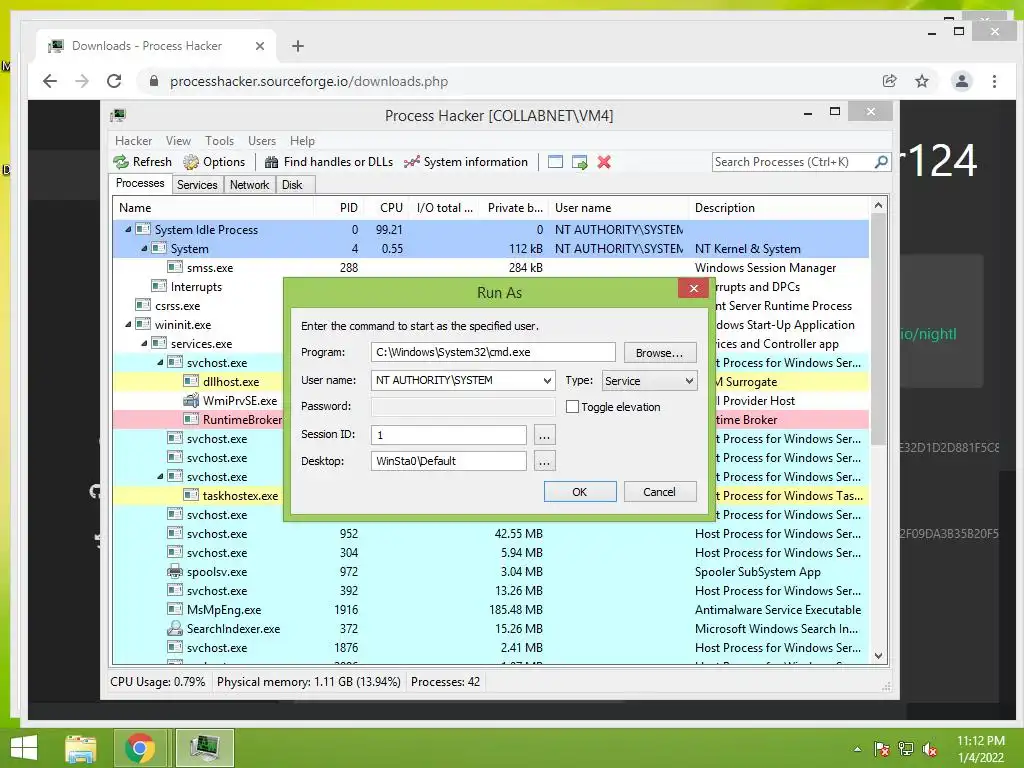Viewport: 1024px width, 768px height.
Task: Switch to the Network tab
Action: [249, 185]
